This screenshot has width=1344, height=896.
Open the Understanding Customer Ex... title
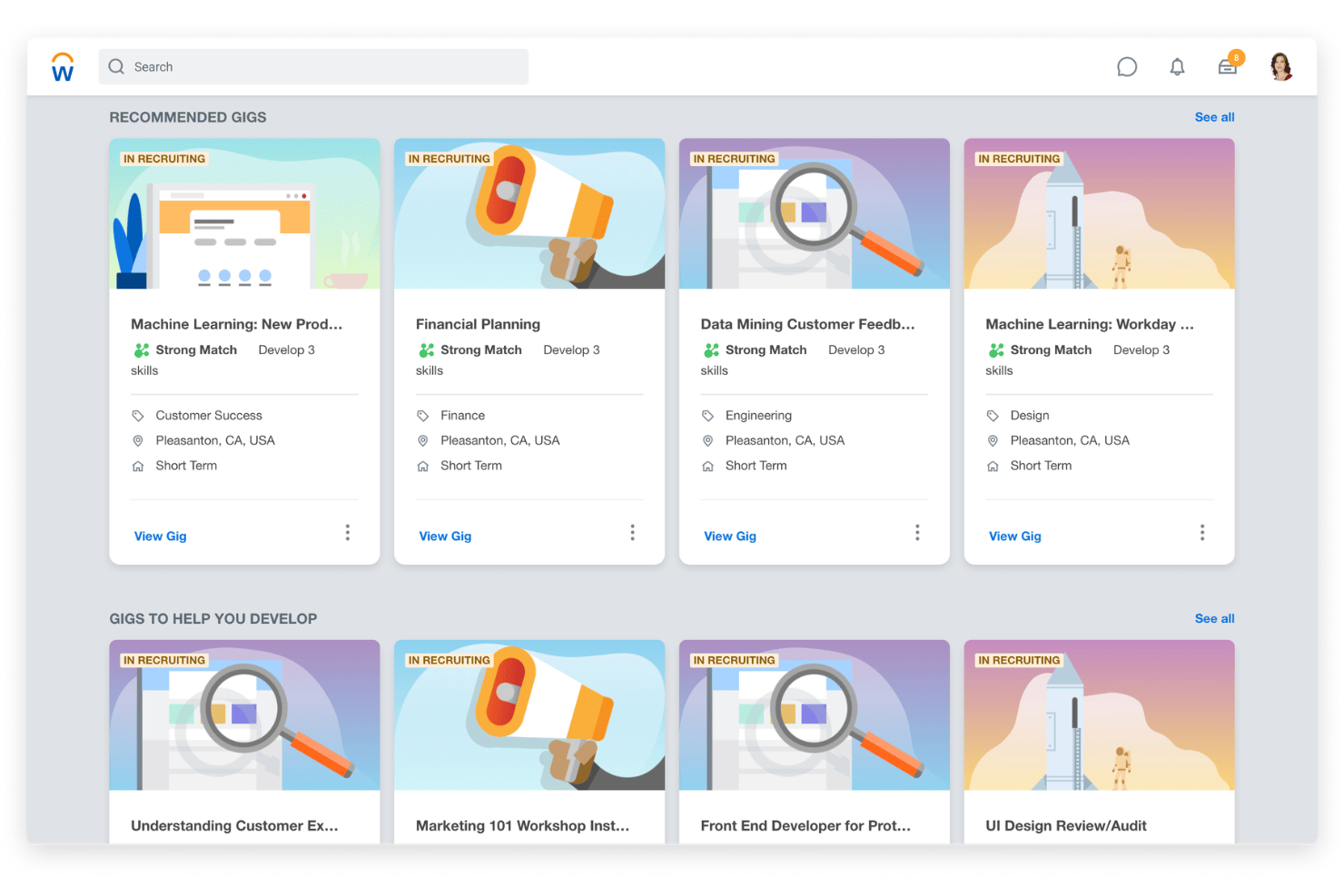[x=234, y=826]
